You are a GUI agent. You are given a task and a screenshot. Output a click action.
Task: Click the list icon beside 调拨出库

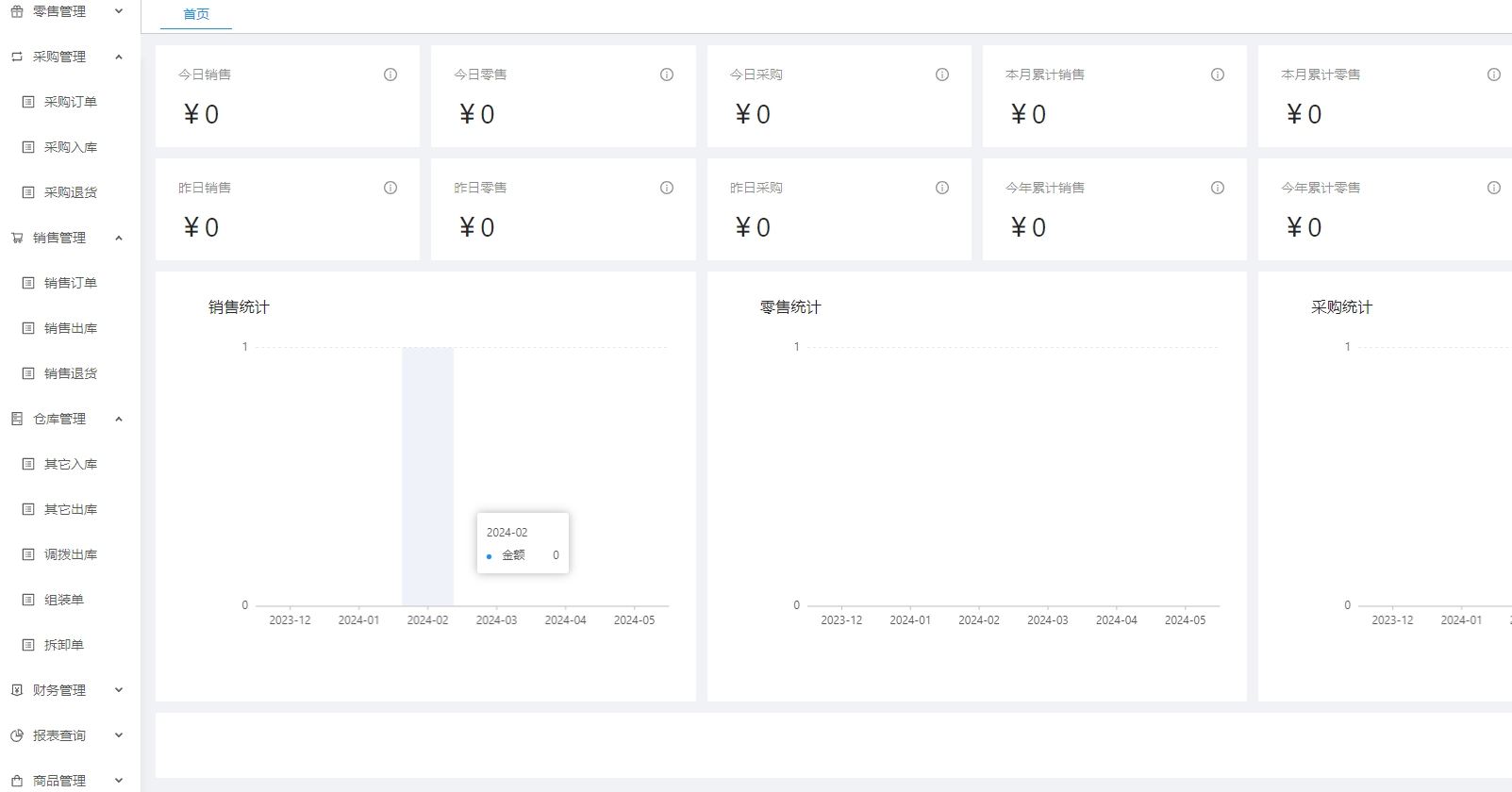point(28,554)
